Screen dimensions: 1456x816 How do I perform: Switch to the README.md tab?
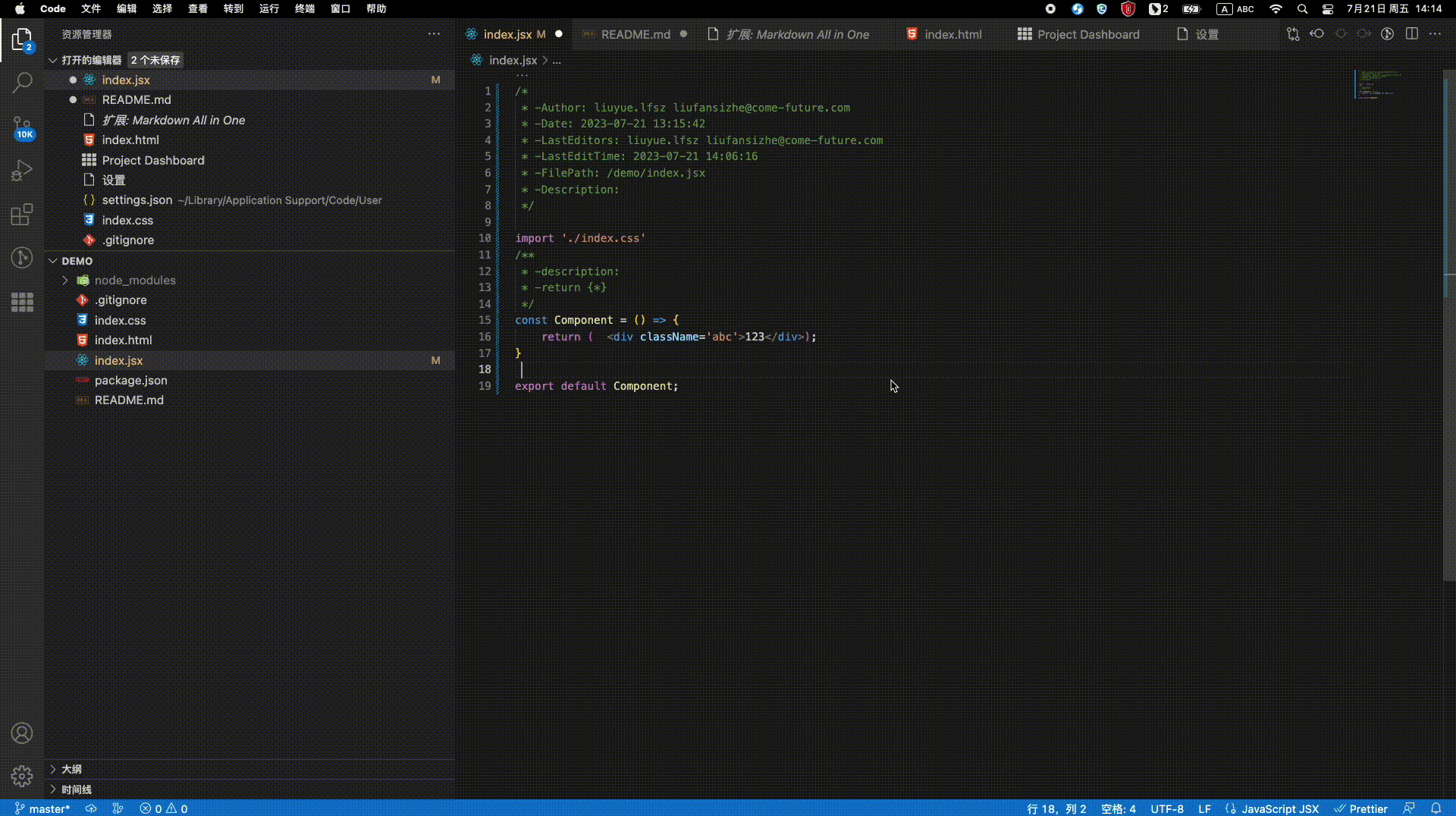coord(635,34)
